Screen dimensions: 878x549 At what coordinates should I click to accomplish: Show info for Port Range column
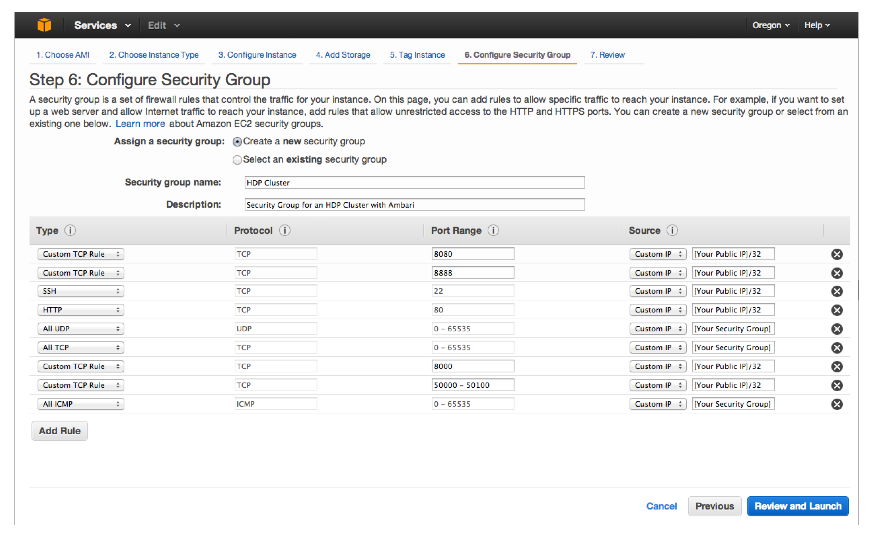pos(493,230)
